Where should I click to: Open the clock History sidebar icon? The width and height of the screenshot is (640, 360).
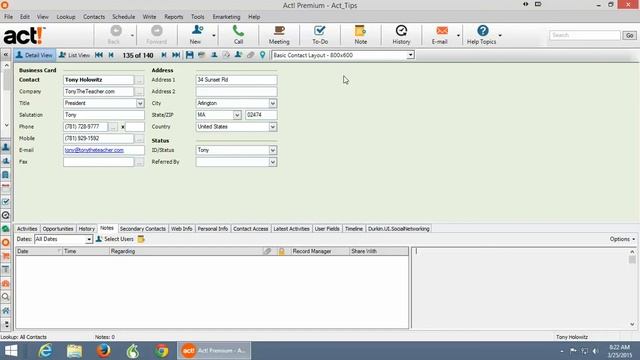(6, 215)
